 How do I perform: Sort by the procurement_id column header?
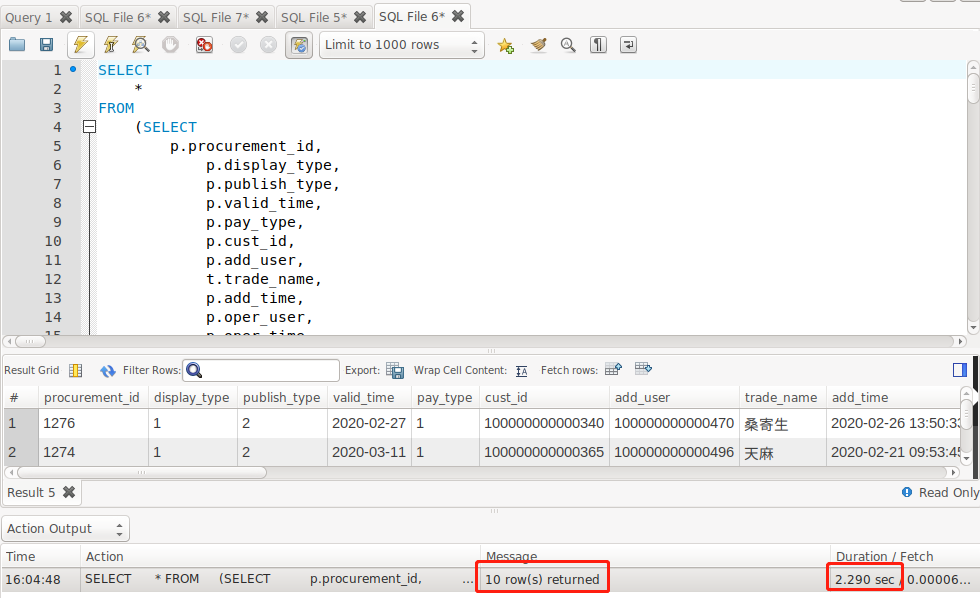coord(92,397)
